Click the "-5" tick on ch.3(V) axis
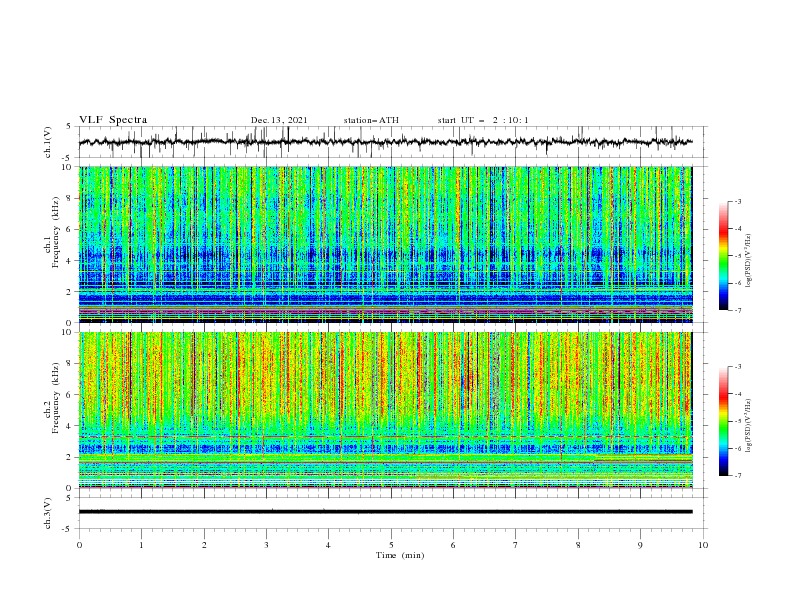The image size is (792, 612). [x=68, y=529]
